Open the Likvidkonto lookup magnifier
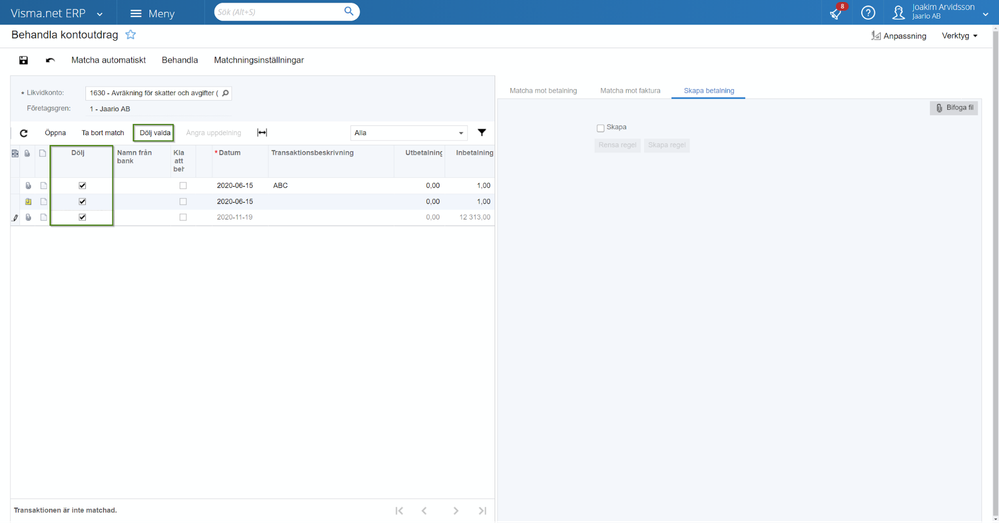Image resolution: width=999 pixels, height=523 pixels. [225, 93]
